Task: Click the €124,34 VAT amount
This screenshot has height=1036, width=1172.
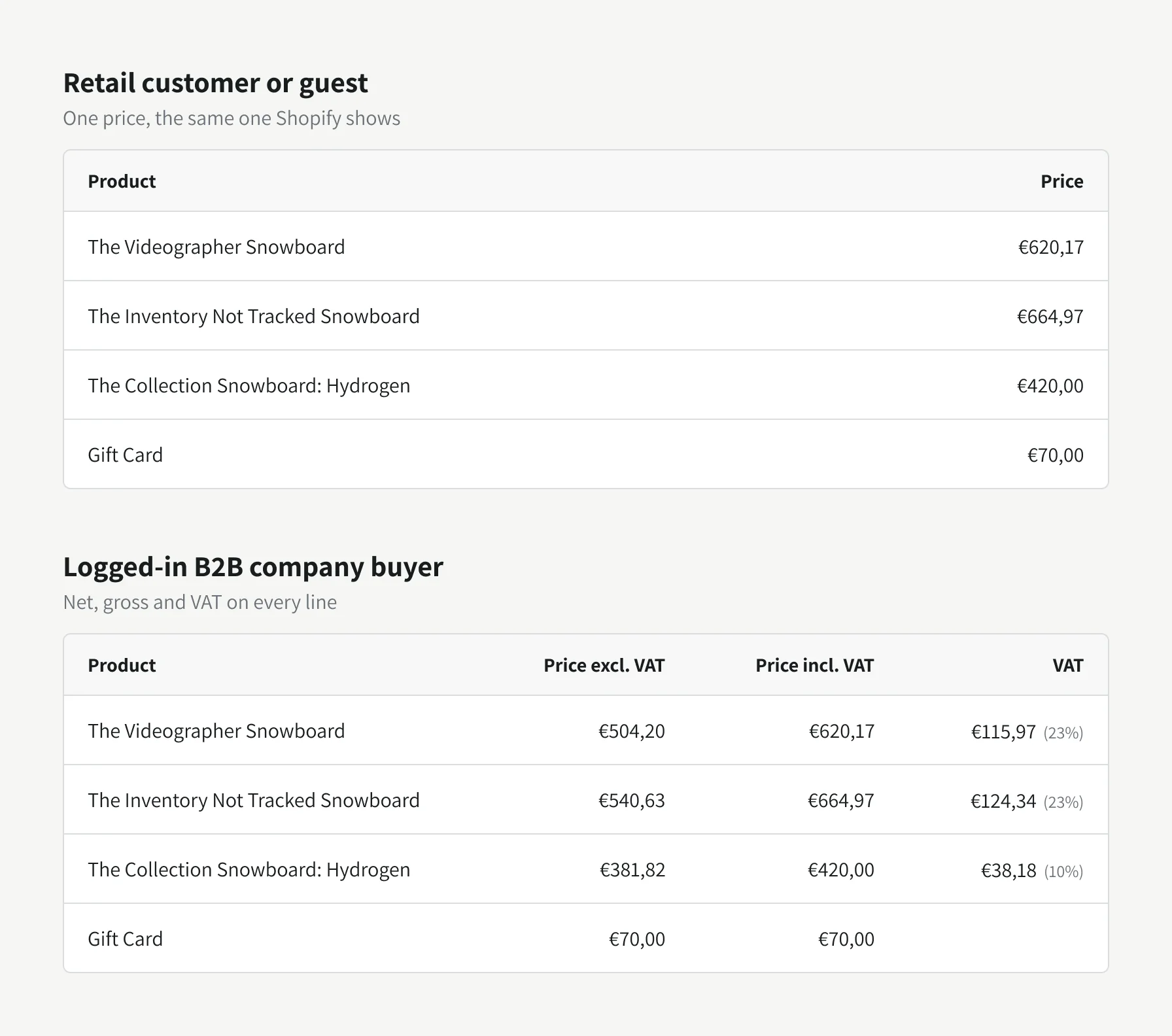Action: tap(1003, 801)
